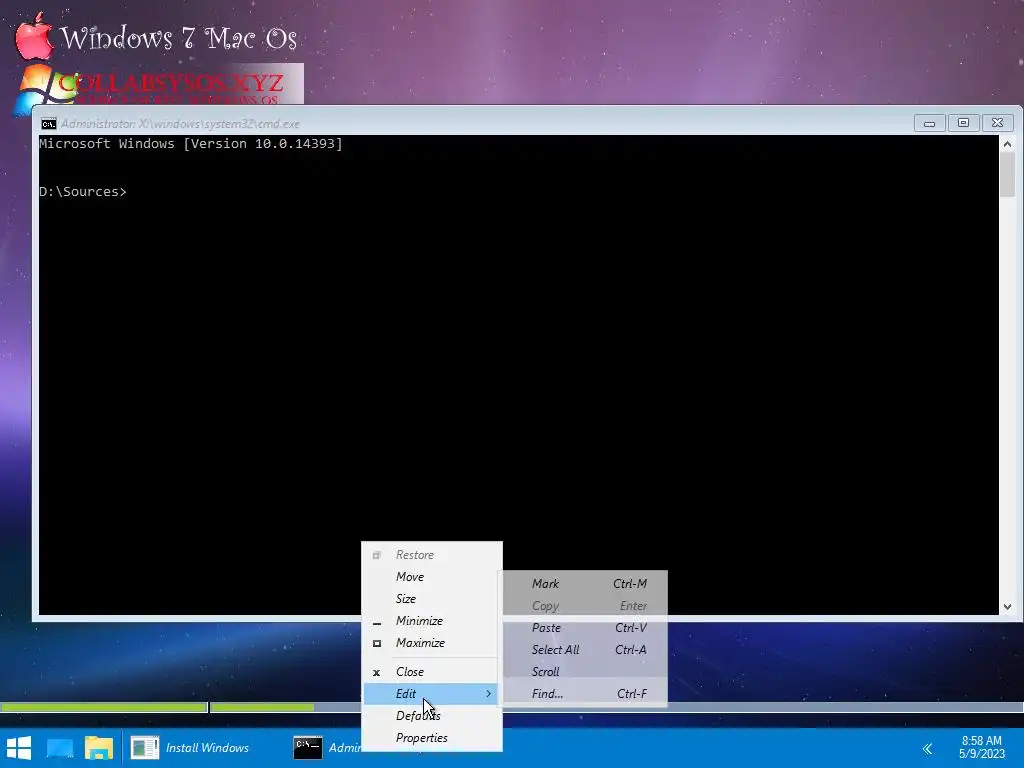Open File Explorer from the taskbar
Viewport: 1024px width, 768px height.
pyautogui.click(x=99, y=748)
